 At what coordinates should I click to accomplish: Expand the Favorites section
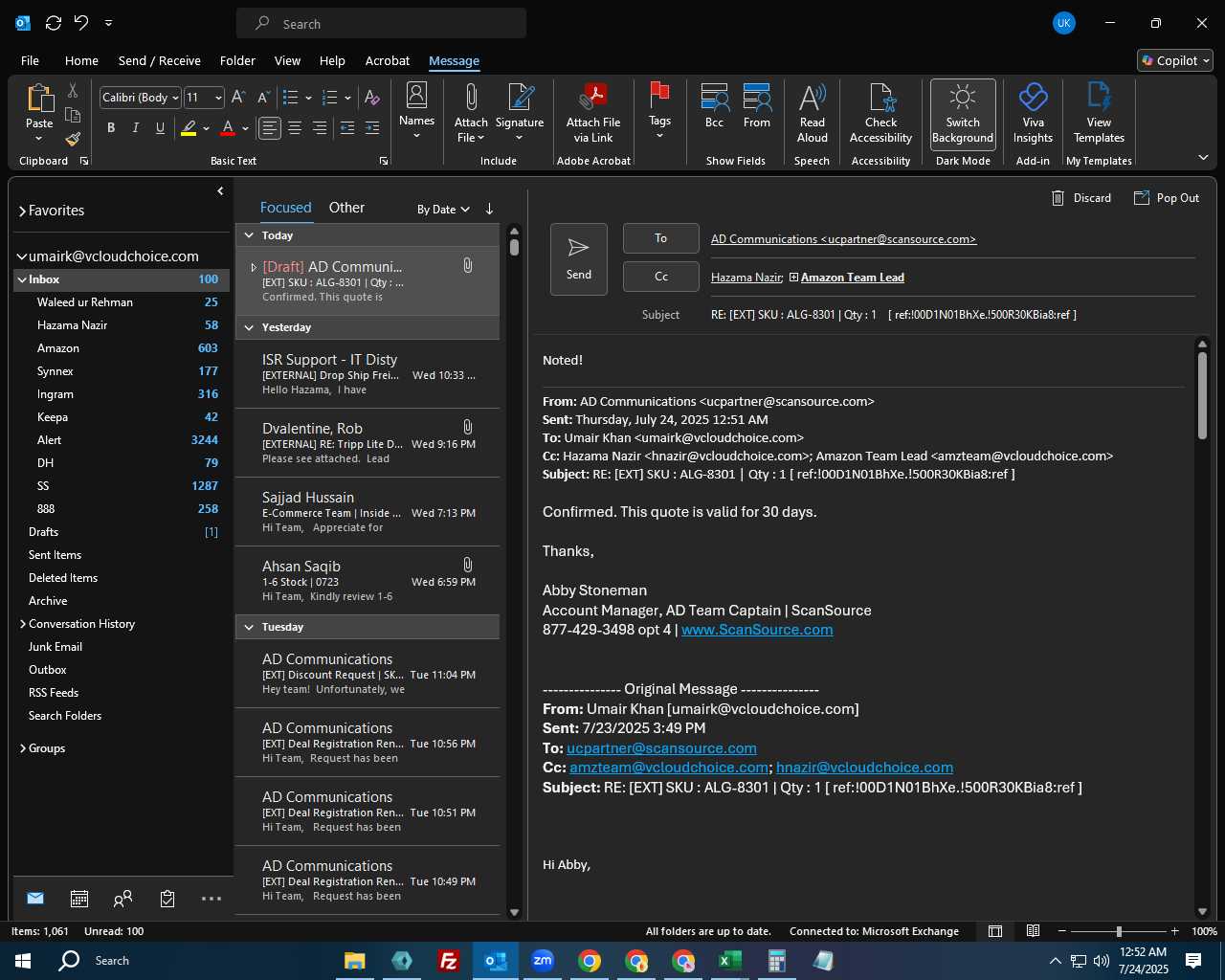[x=22, y=212]
